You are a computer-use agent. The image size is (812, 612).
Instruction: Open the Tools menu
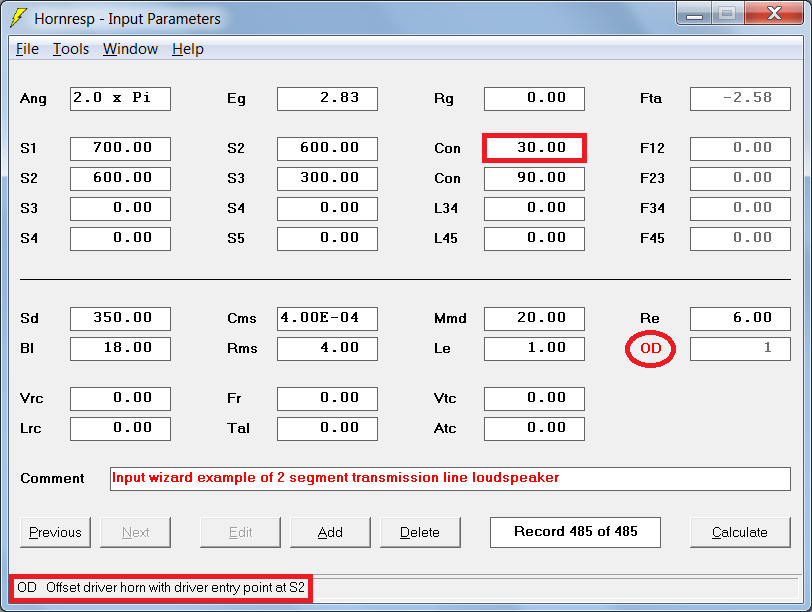point(71,49)
